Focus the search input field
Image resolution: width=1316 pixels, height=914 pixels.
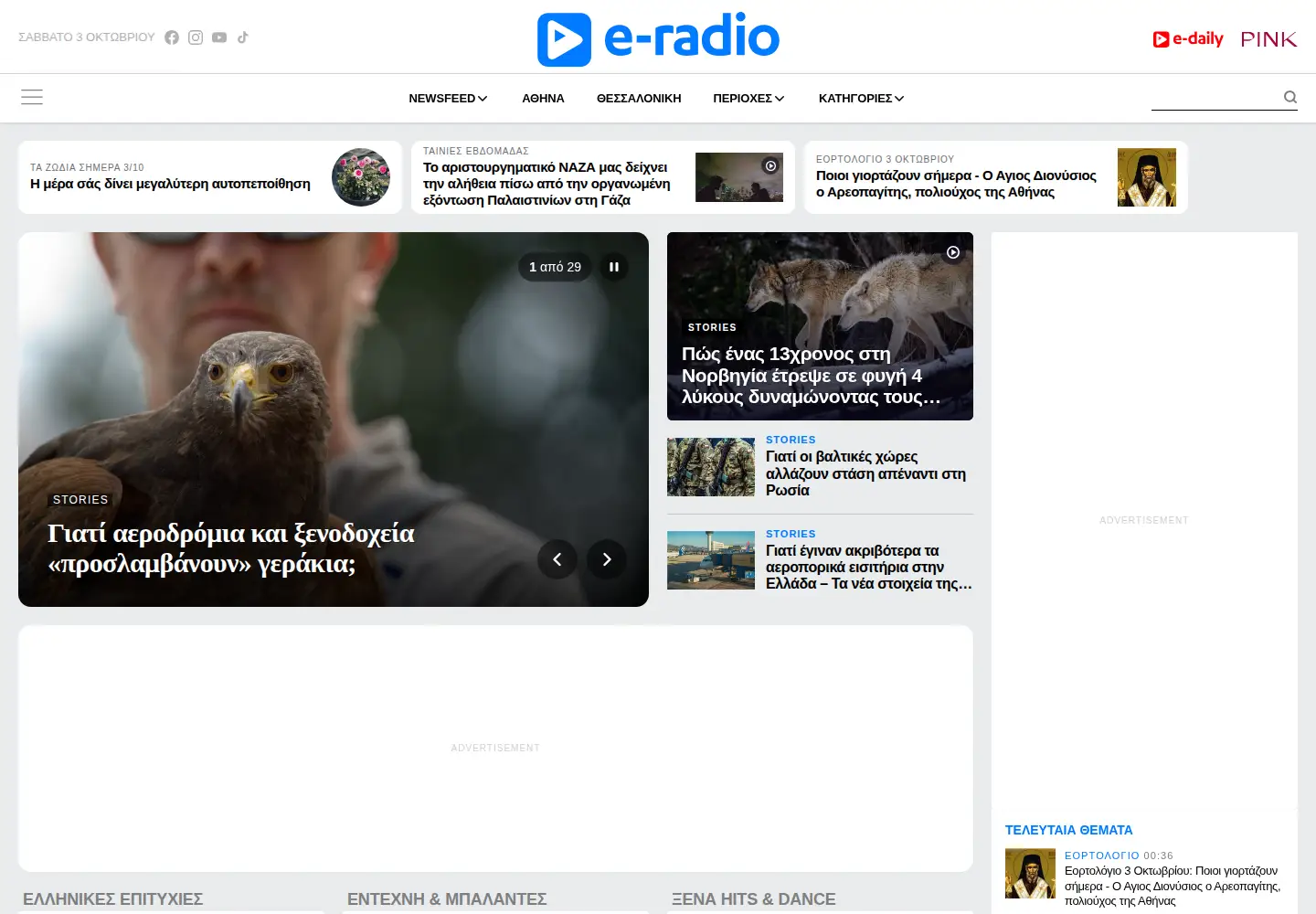click(x=1215, y=97)
